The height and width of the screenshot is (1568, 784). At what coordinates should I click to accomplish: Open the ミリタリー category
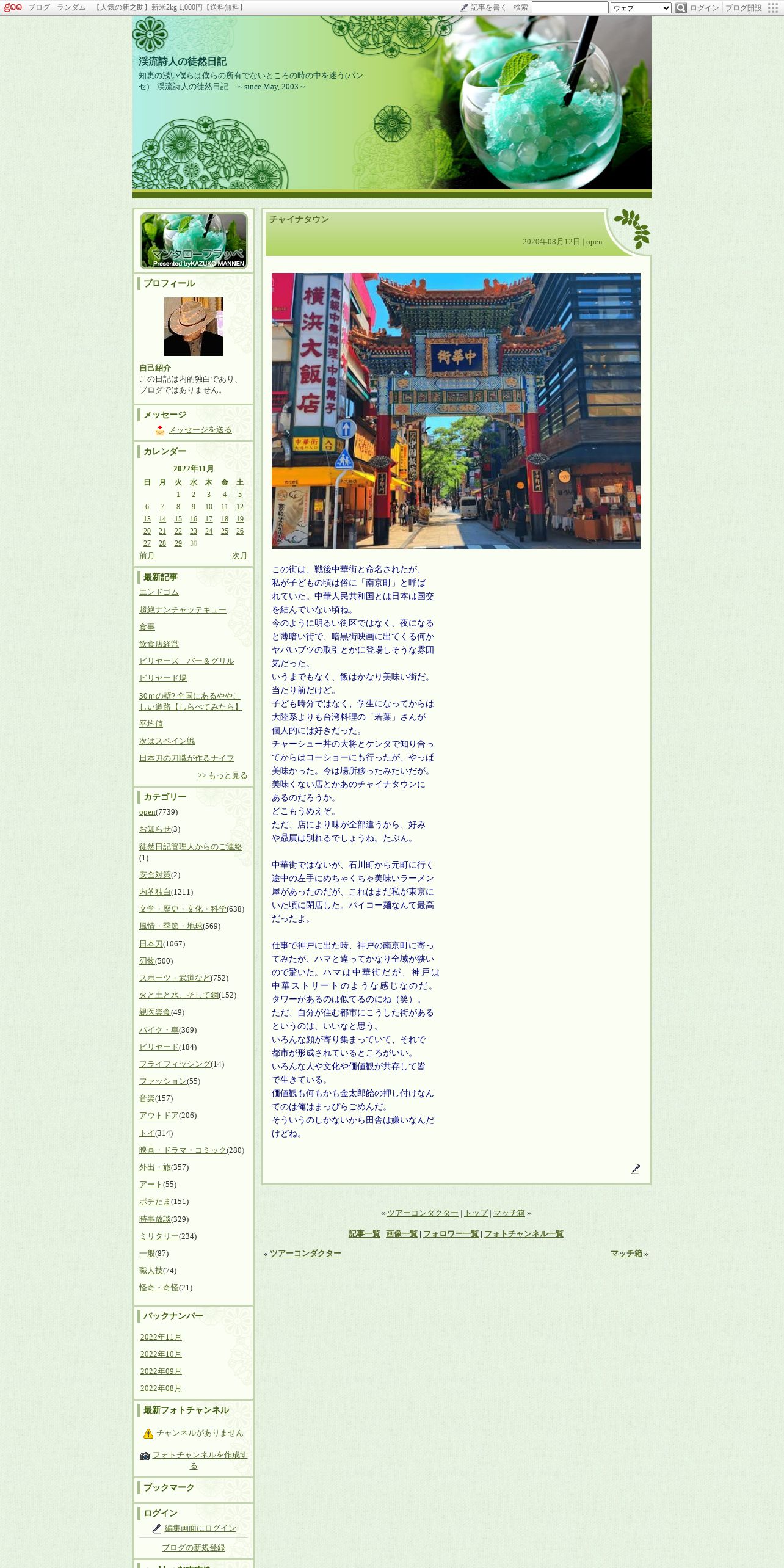click(x=159, y=1236)
